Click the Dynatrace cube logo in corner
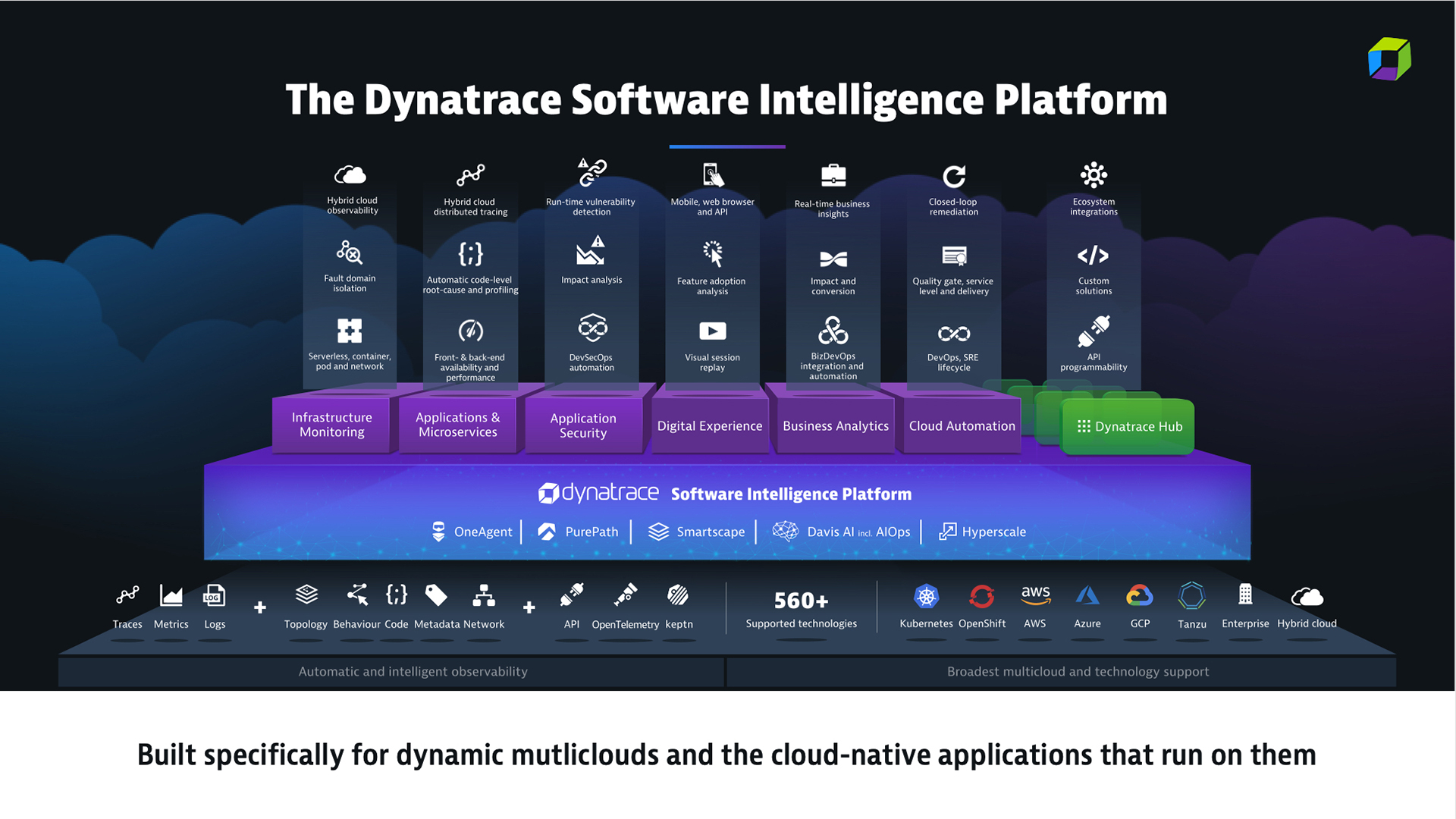The height and width of the screenshot is (819, 1456). point(1389,59)
